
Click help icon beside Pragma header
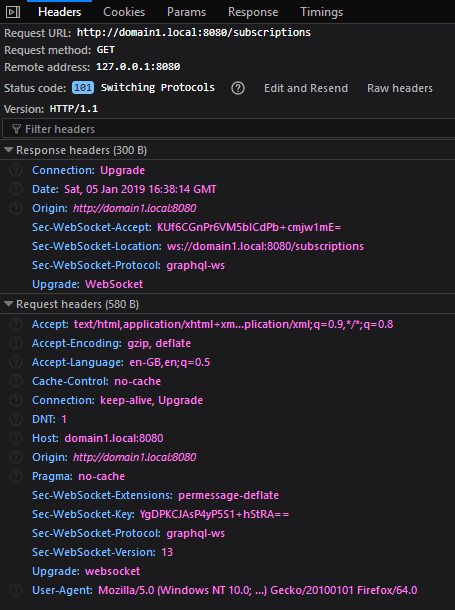[16, 476]
